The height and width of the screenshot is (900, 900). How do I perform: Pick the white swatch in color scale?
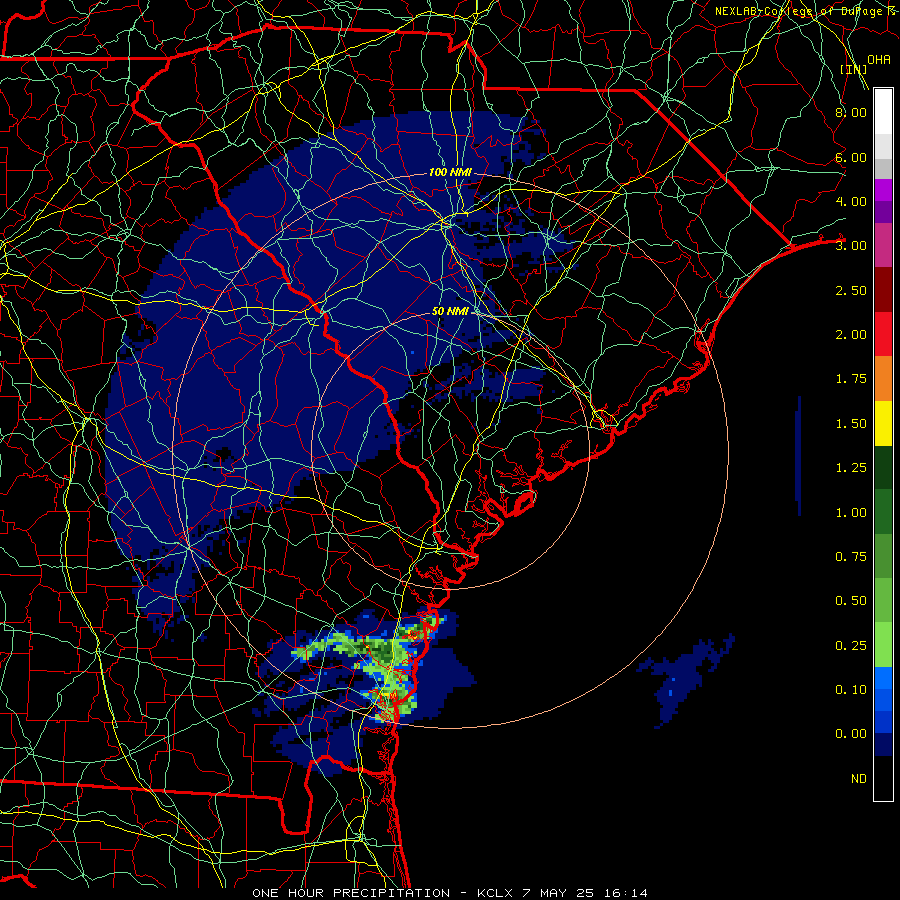pos(883,112)
